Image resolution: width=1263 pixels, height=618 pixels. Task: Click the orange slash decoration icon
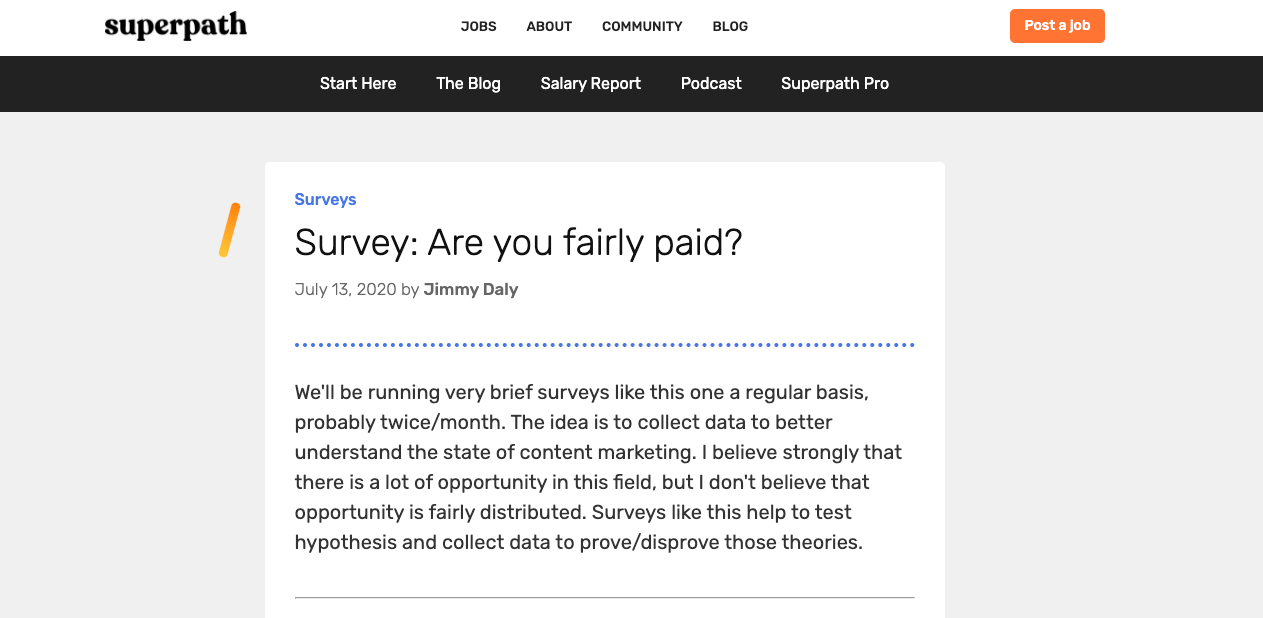coord(229,230)
